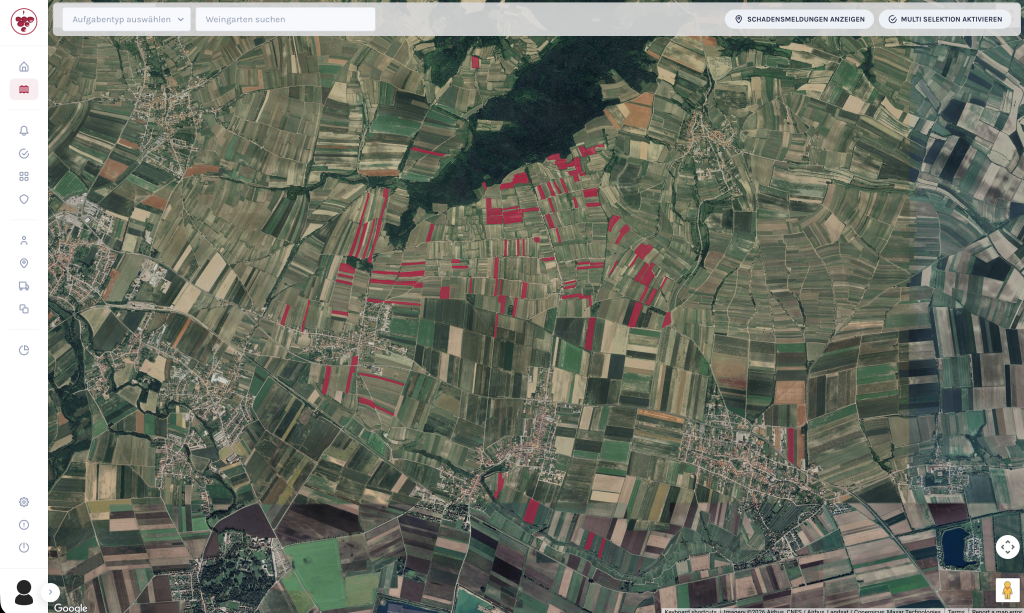
Task: Click the map camera controls button
Action: pos(1007,547)
